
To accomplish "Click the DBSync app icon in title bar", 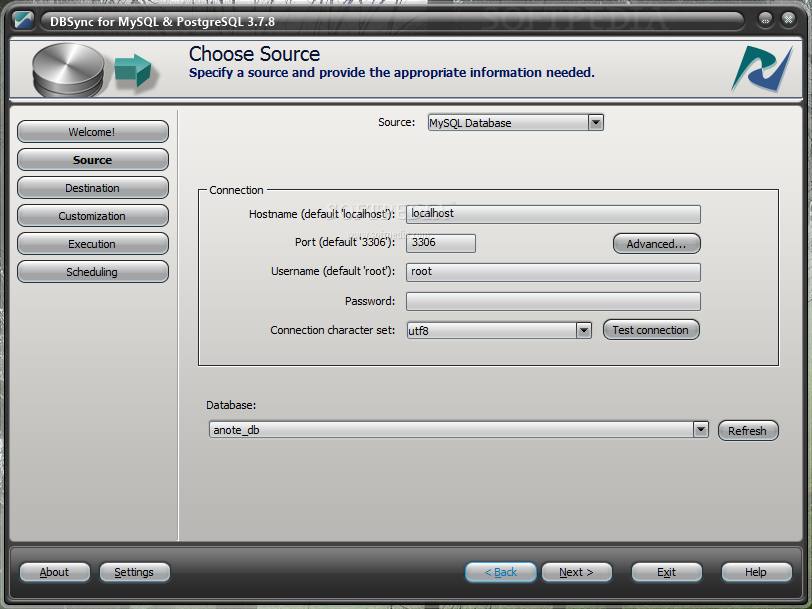I will (23, 21).
